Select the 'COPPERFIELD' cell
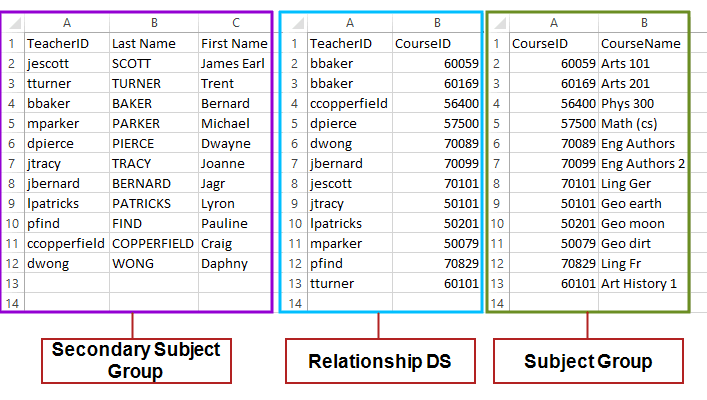707x400 pixels. coord(154,243)
